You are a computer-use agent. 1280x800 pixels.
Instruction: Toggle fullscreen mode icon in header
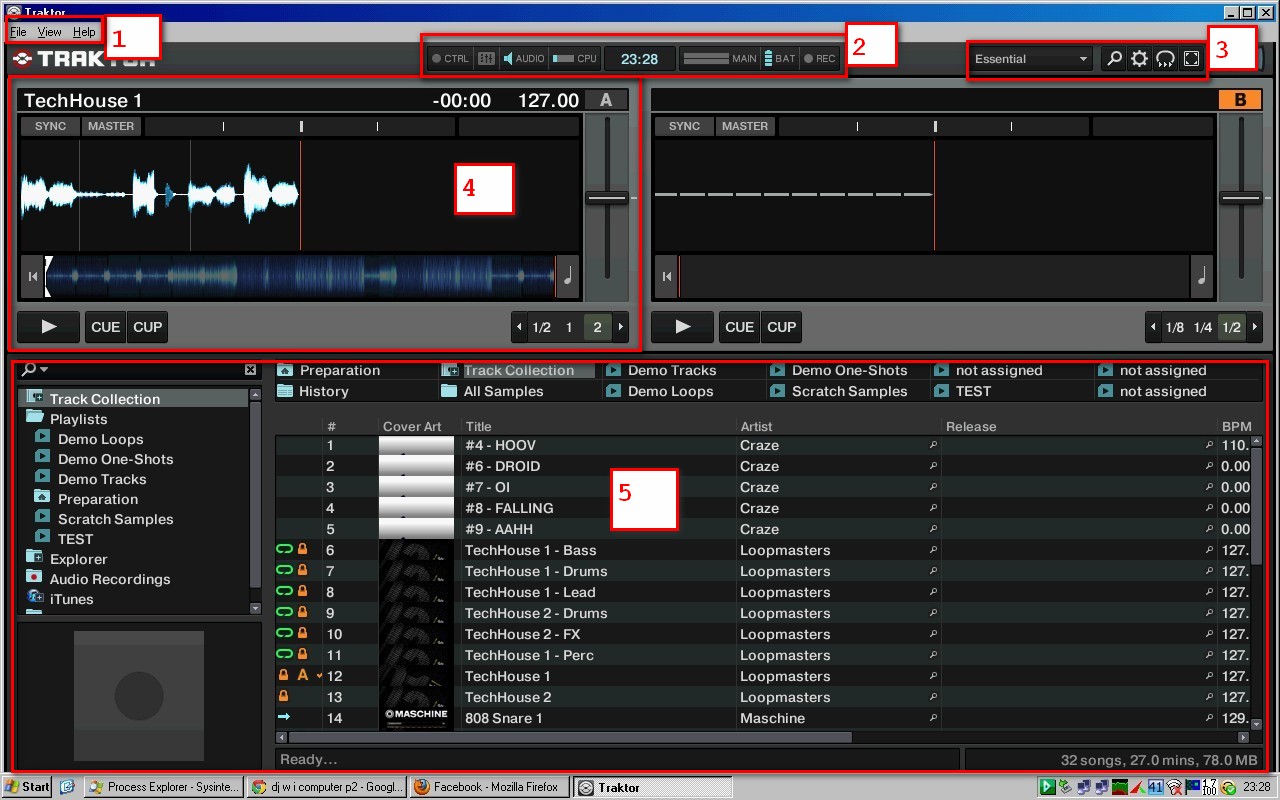tap(1191, 59)
